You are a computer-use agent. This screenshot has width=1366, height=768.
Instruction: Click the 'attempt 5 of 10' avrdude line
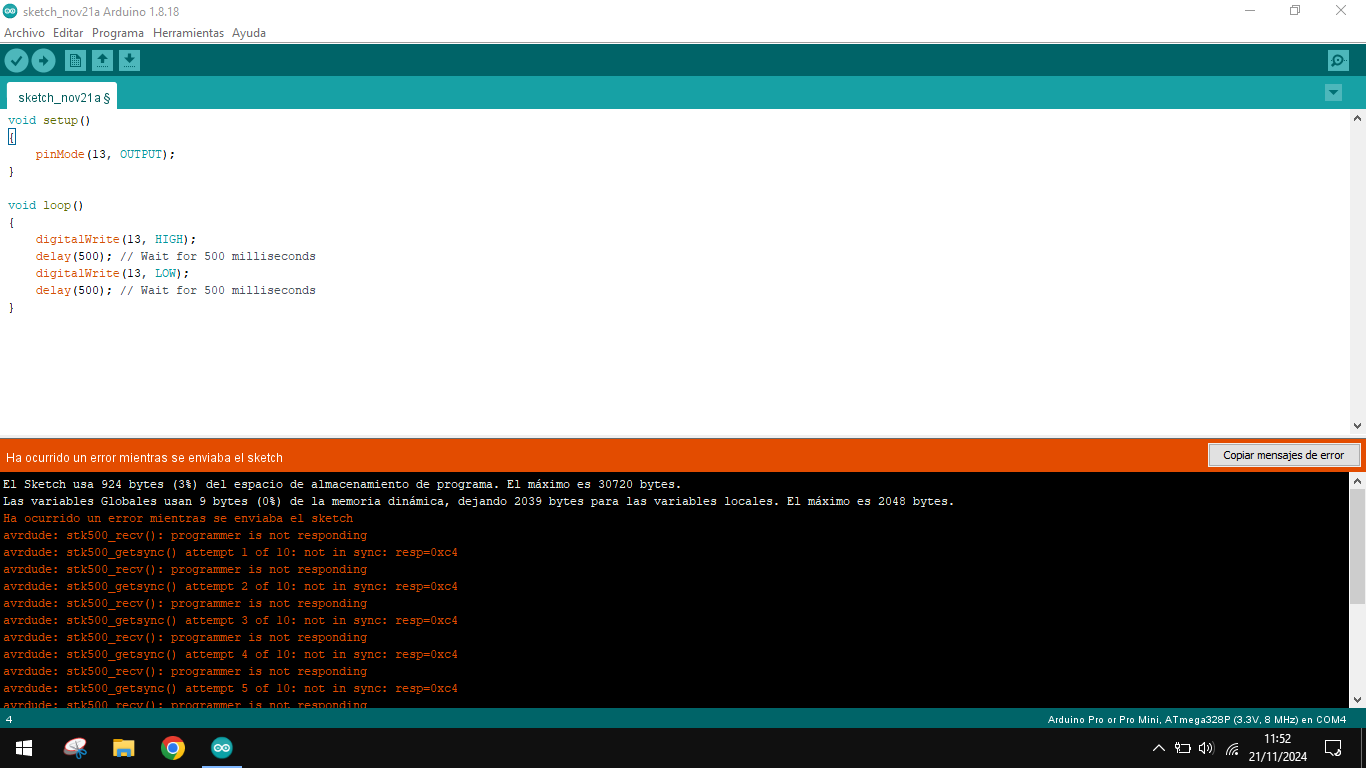(x=230, y=688)
